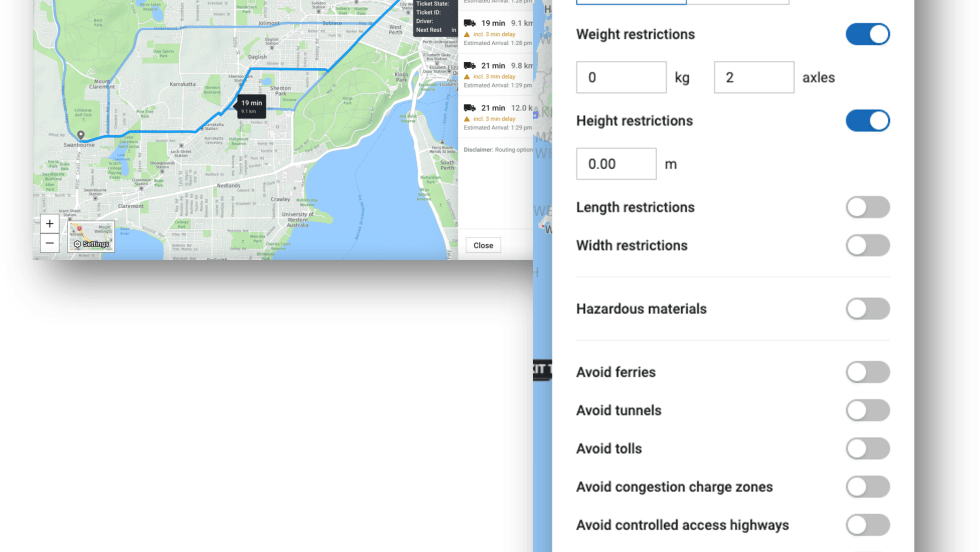Turn off Height restrictions
The width and height of the screenshot is (980, 552).
click(x=867, y=121)
